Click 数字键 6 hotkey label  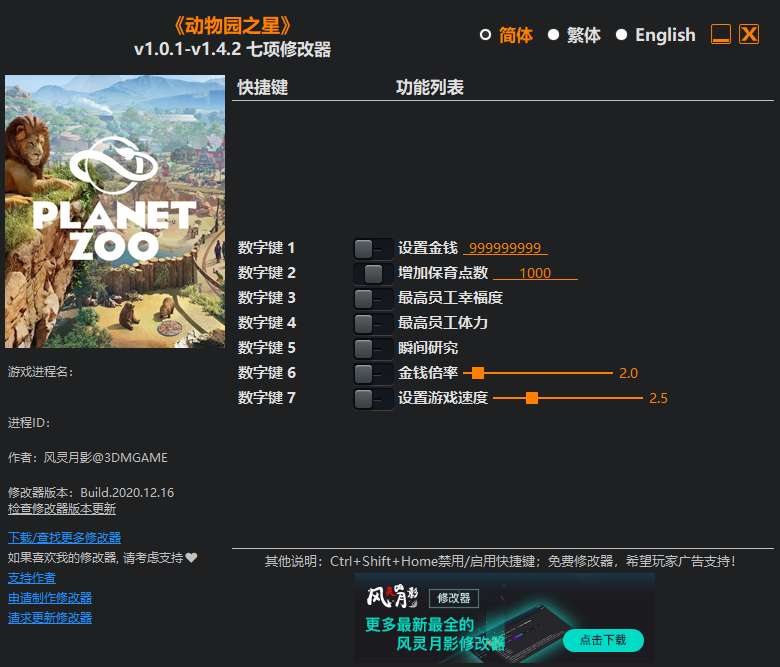point(267,373)
